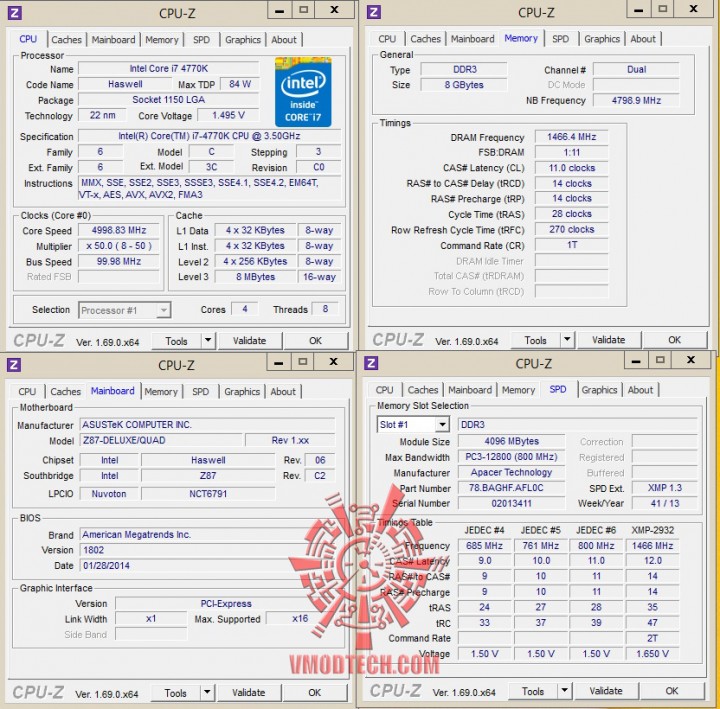Viewport: 720px width, 709px height.
Task: Click the Row Refresh 270 clocks value
Action: (572, 229)
